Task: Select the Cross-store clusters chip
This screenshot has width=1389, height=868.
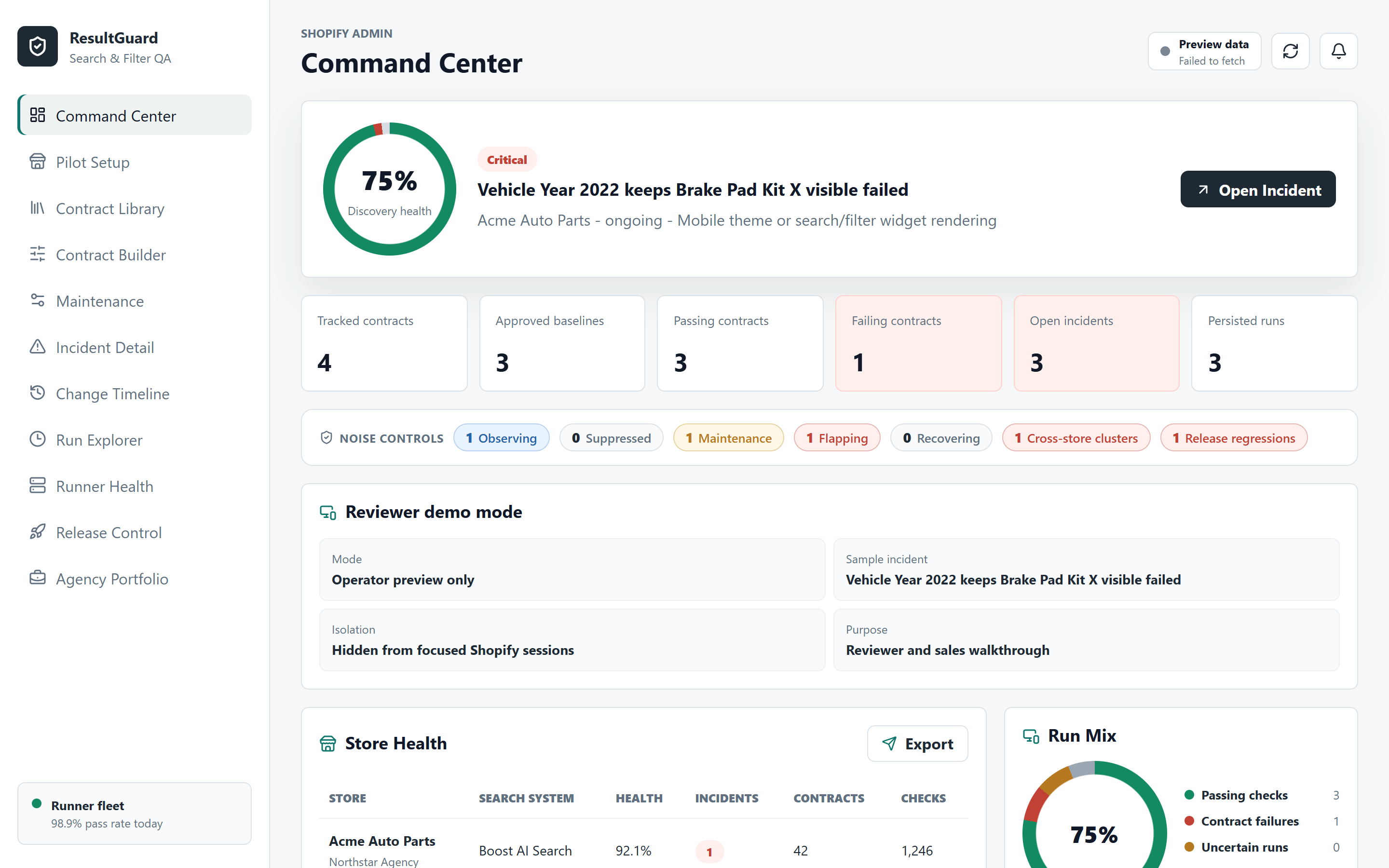Action: pyautogui.click(x=1076, y=438)
